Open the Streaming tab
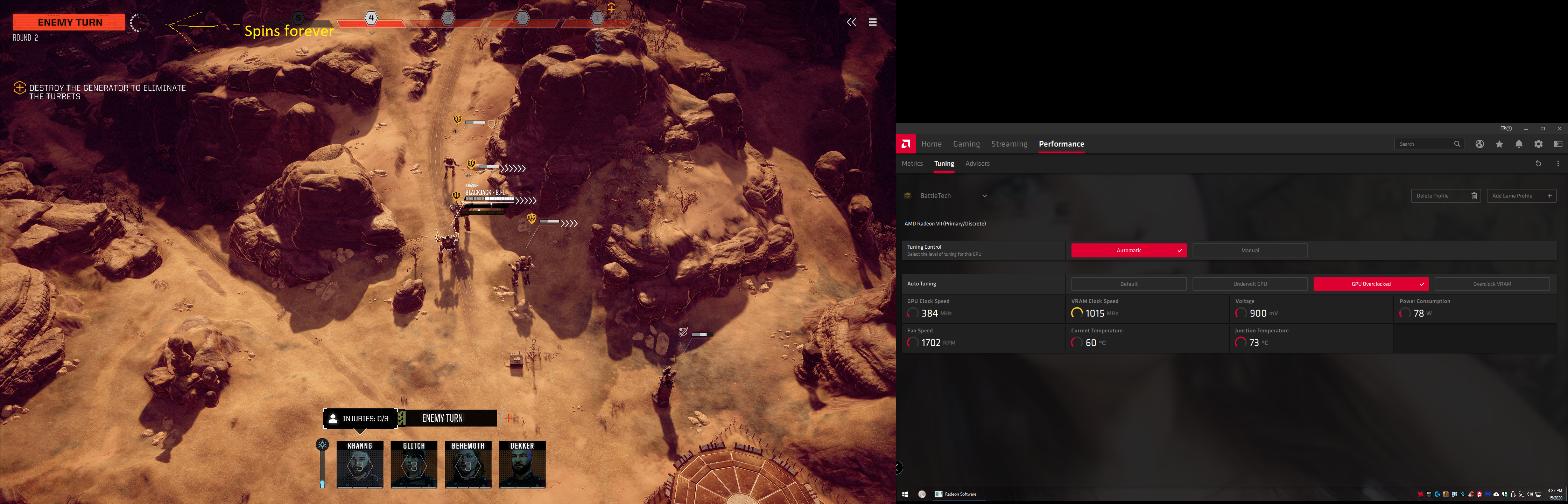Viewport: 1568px width, 504px height. coord(1009,144)
